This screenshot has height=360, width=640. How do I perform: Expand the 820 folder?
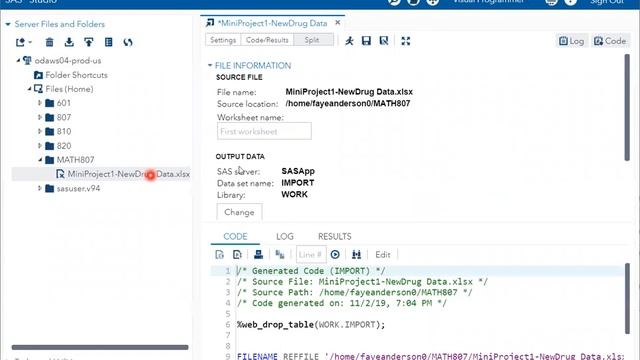pos(40,146)
